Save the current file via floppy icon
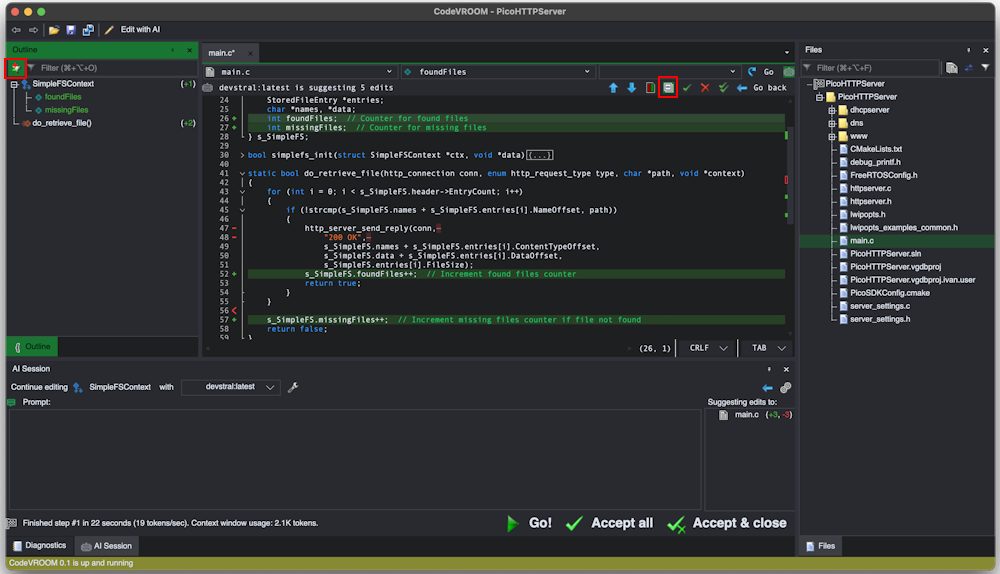1000x574 pixels. (71, 30)
